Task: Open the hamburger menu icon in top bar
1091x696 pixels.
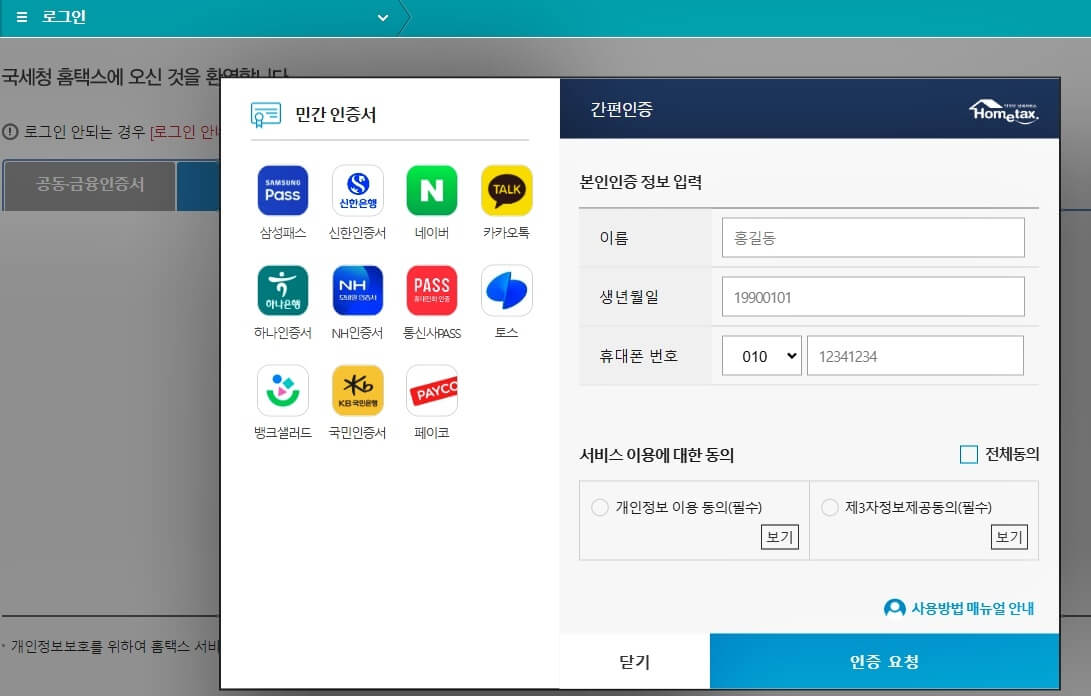Action: (22, 17)
